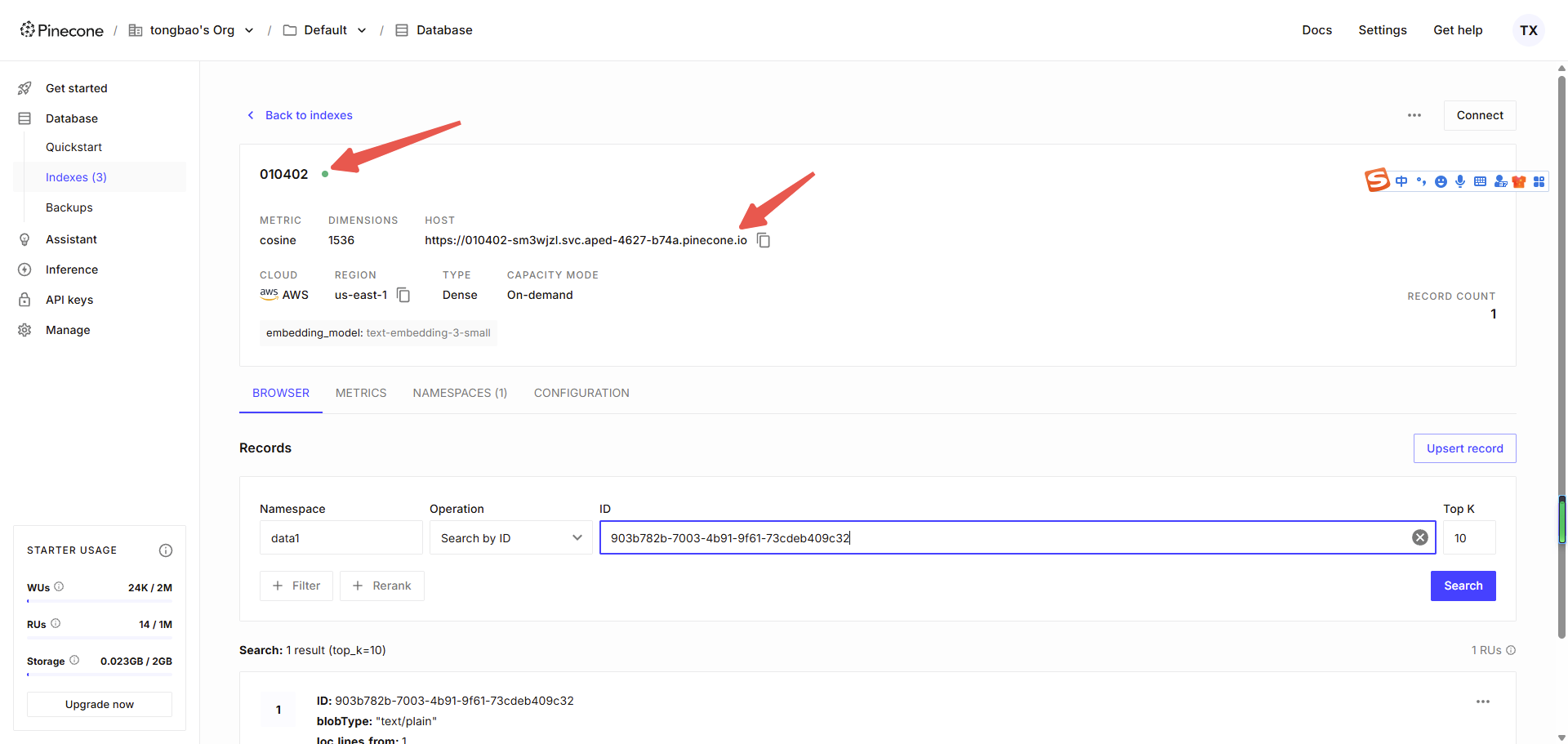1568x744 pixels.
Task: Start IME voice input microphone
Action: [1460, 181]
